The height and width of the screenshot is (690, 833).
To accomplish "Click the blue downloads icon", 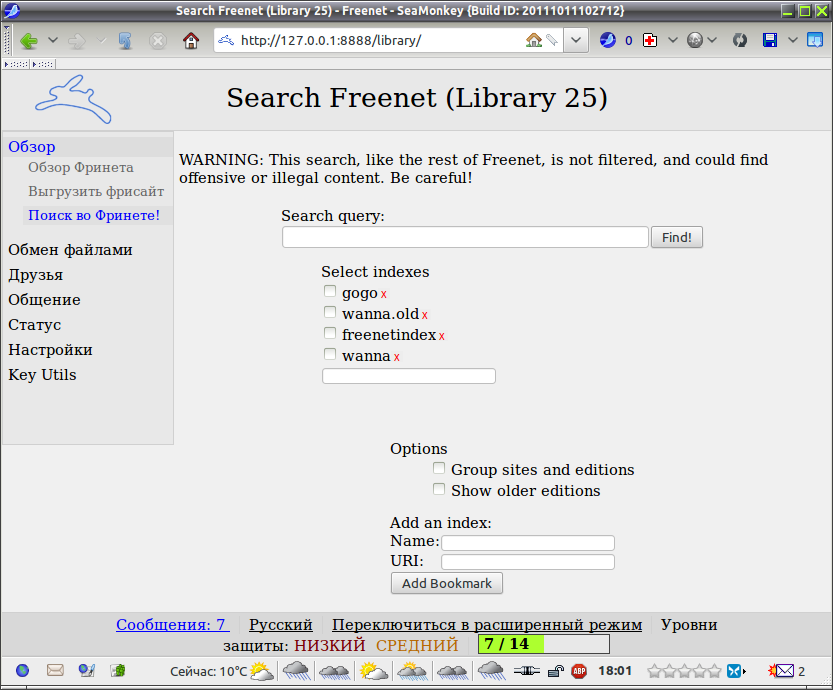I will coord(815,40).
